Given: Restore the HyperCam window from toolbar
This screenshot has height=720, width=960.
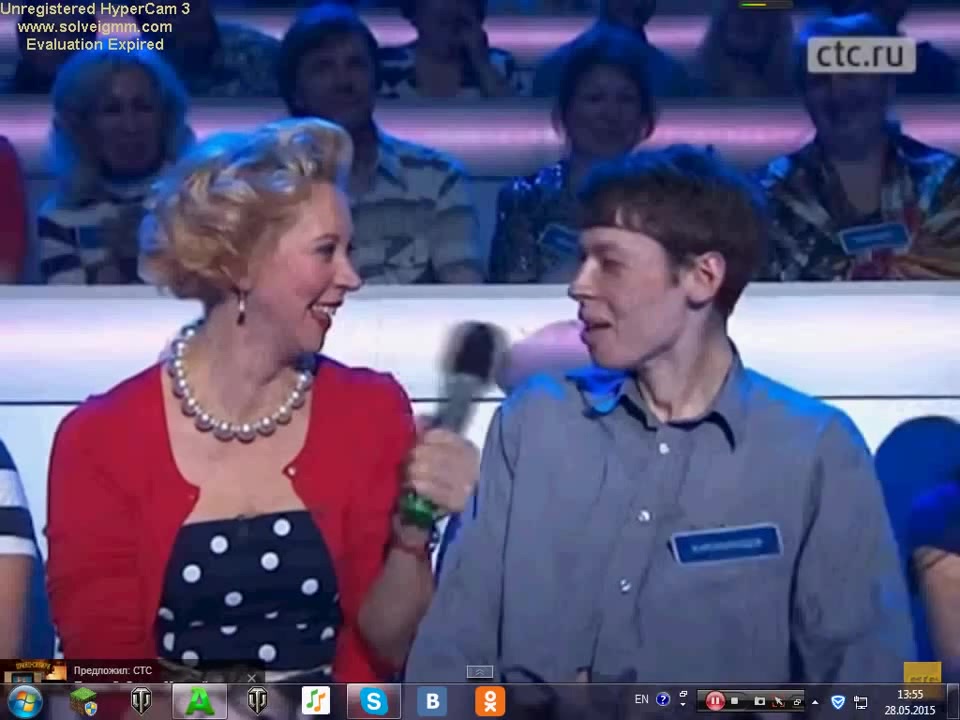Looking at the screenshot, I should 796,701.
